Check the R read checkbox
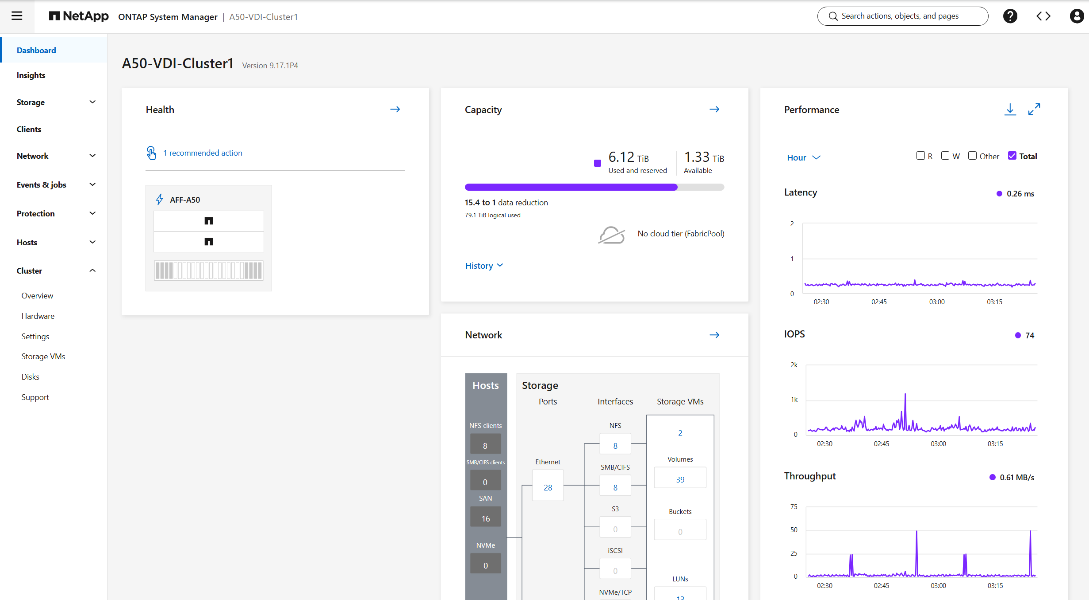Image resolution: width=1089 pixels, height=600 pixels. (x=920, y=156)
